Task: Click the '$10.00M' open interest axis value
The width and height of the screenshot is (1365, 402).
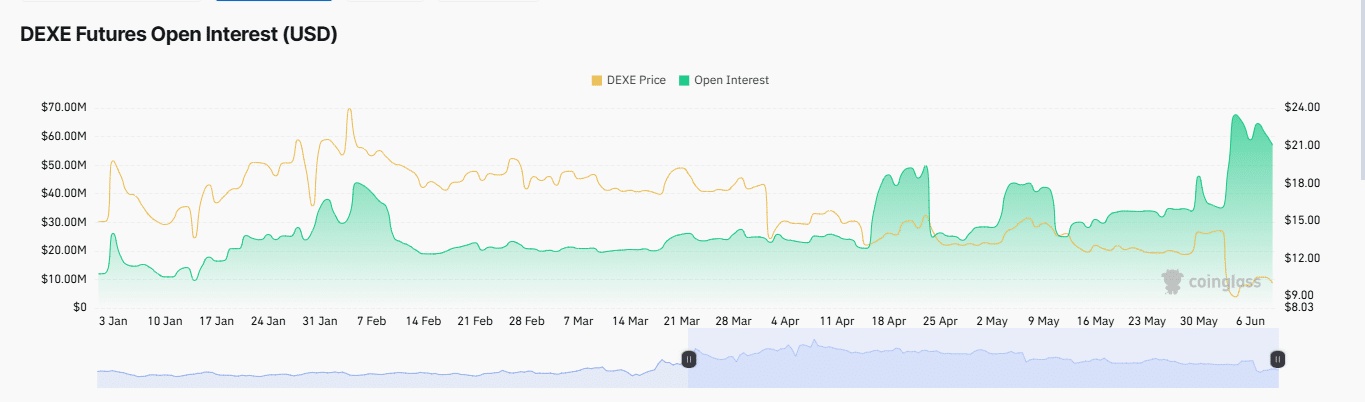Action: pos(64,279)
